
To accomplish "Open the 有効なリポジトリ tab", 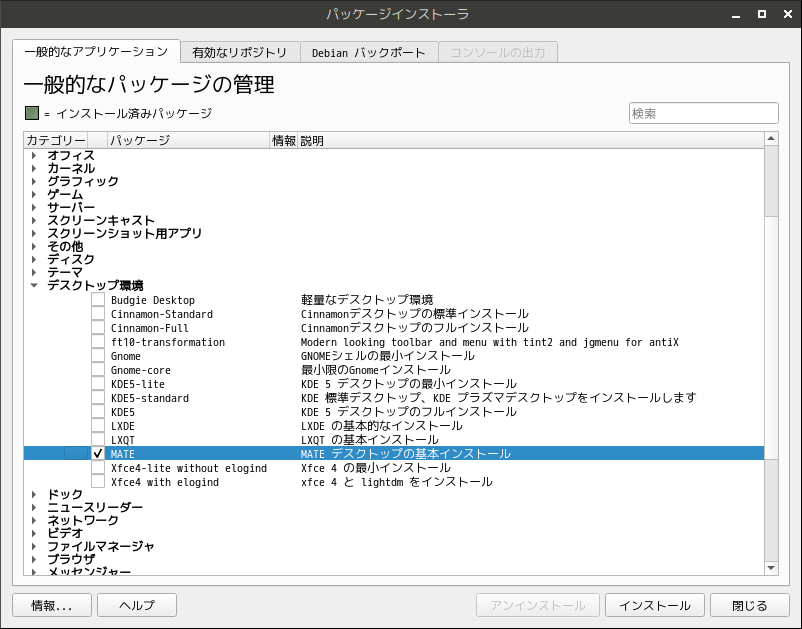I will [240, 53].
